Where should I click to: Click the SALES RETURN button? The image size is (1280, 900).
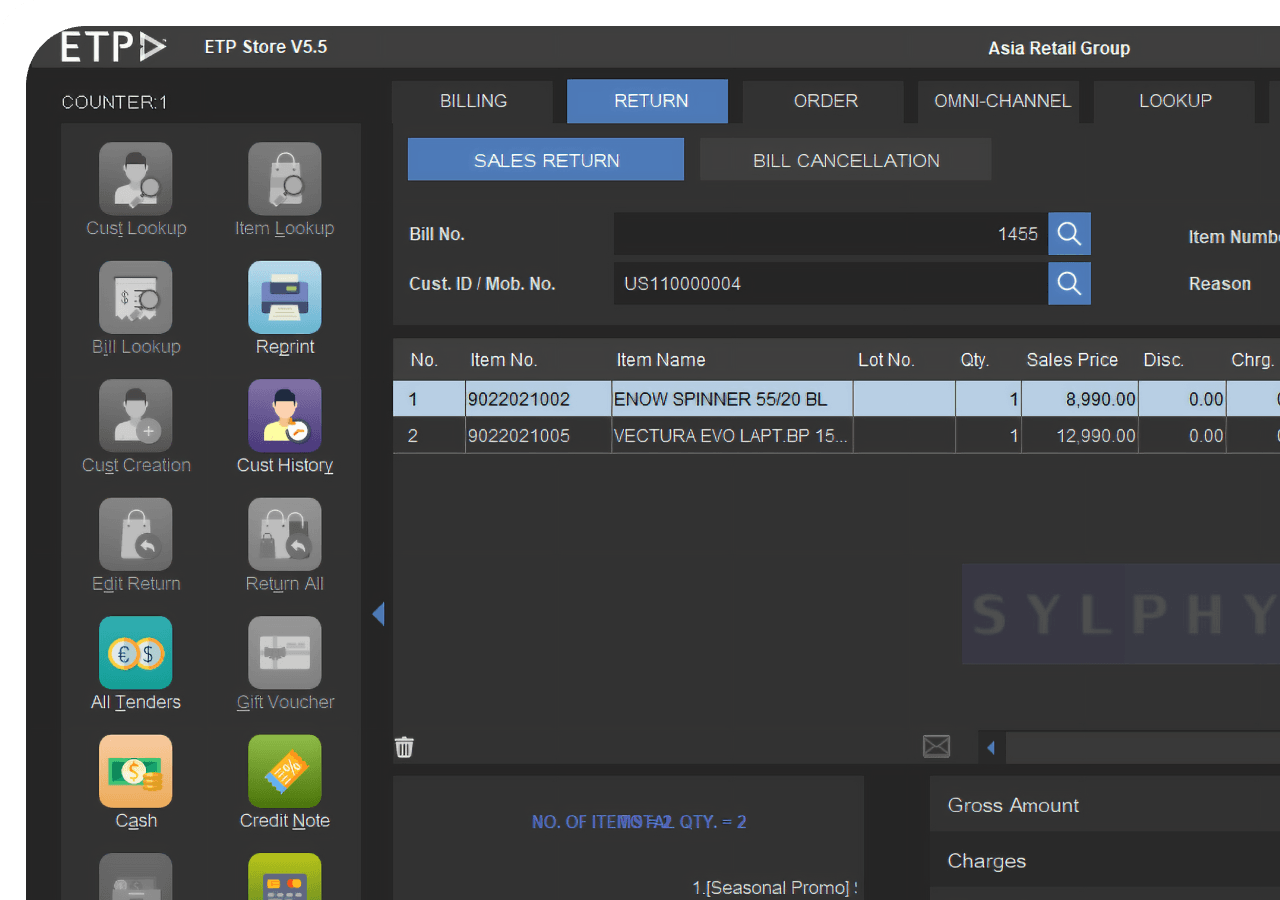546,160
